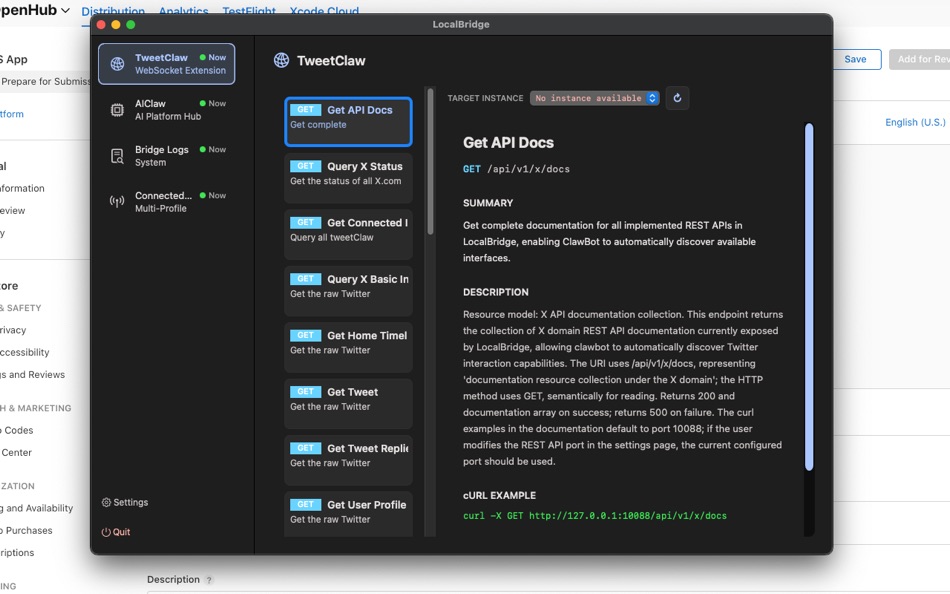950x594 pixels.
Task: Select the Query X Status endpoint
Action: coord(348,178)
